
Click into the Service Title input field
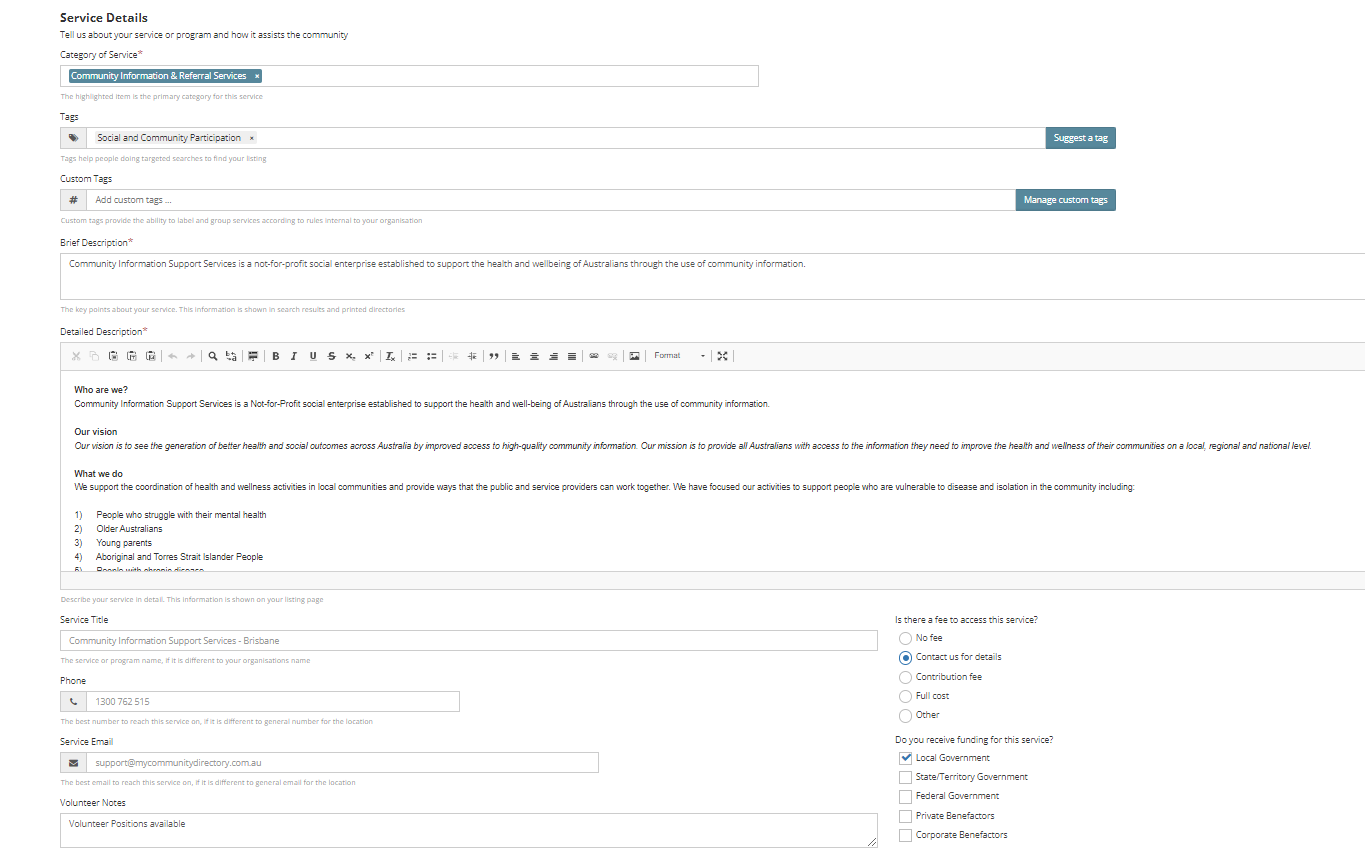[x=468, y=641]
